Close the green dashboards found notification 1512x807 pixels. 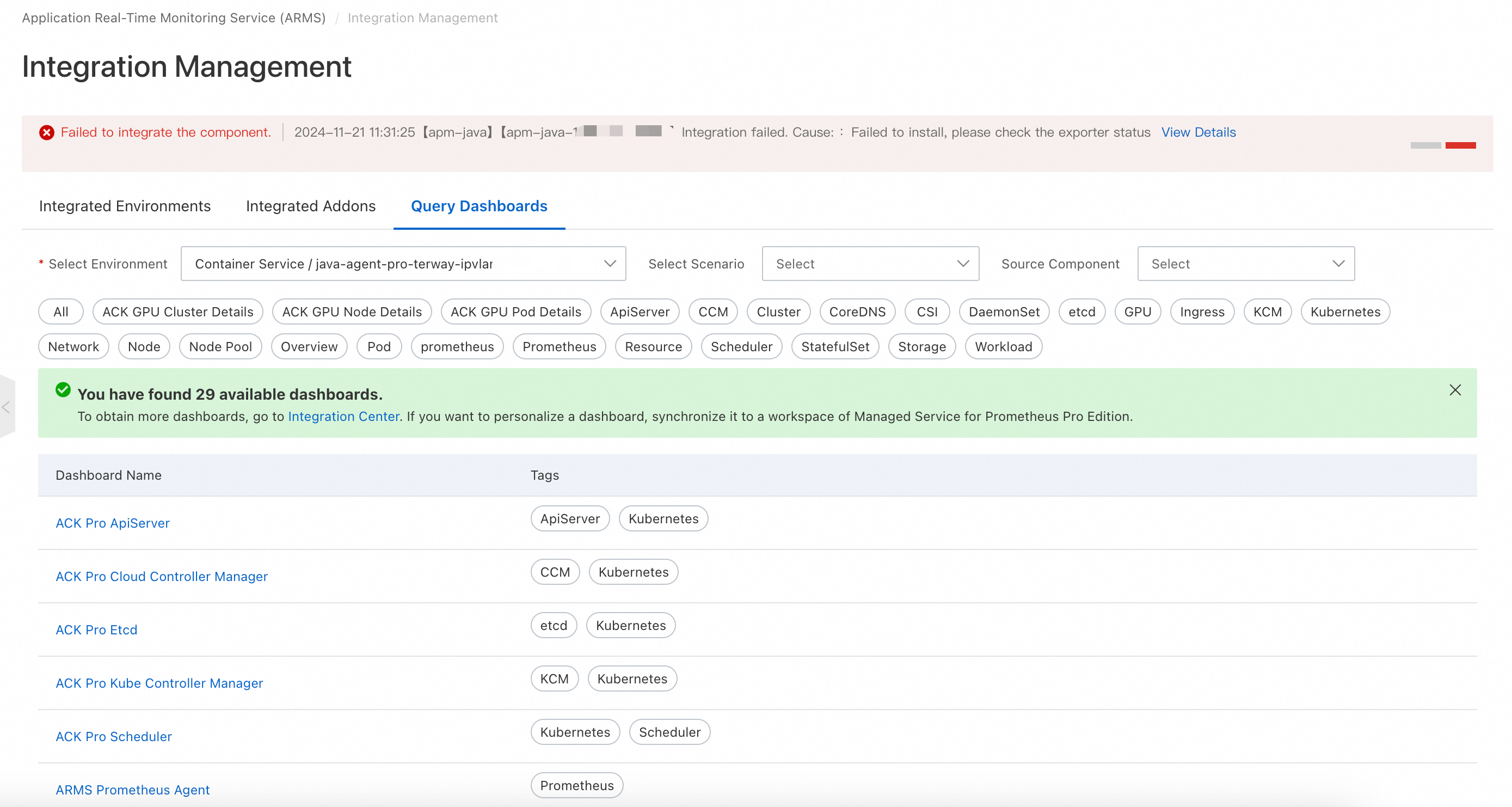point(1454,390)
